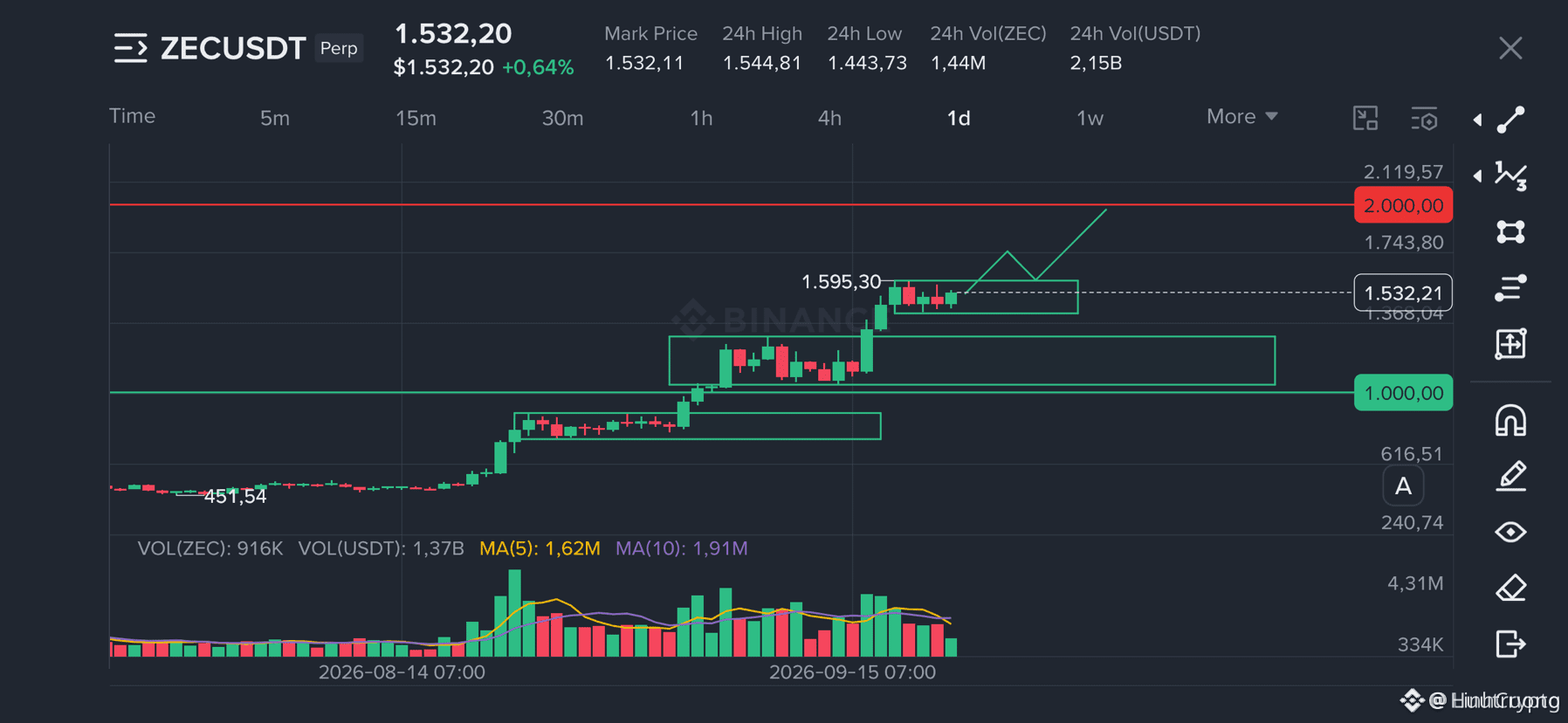Expand the More timeframes dropdown
The height and width of the screenshot is (723, 1568).
(1241, 116)
